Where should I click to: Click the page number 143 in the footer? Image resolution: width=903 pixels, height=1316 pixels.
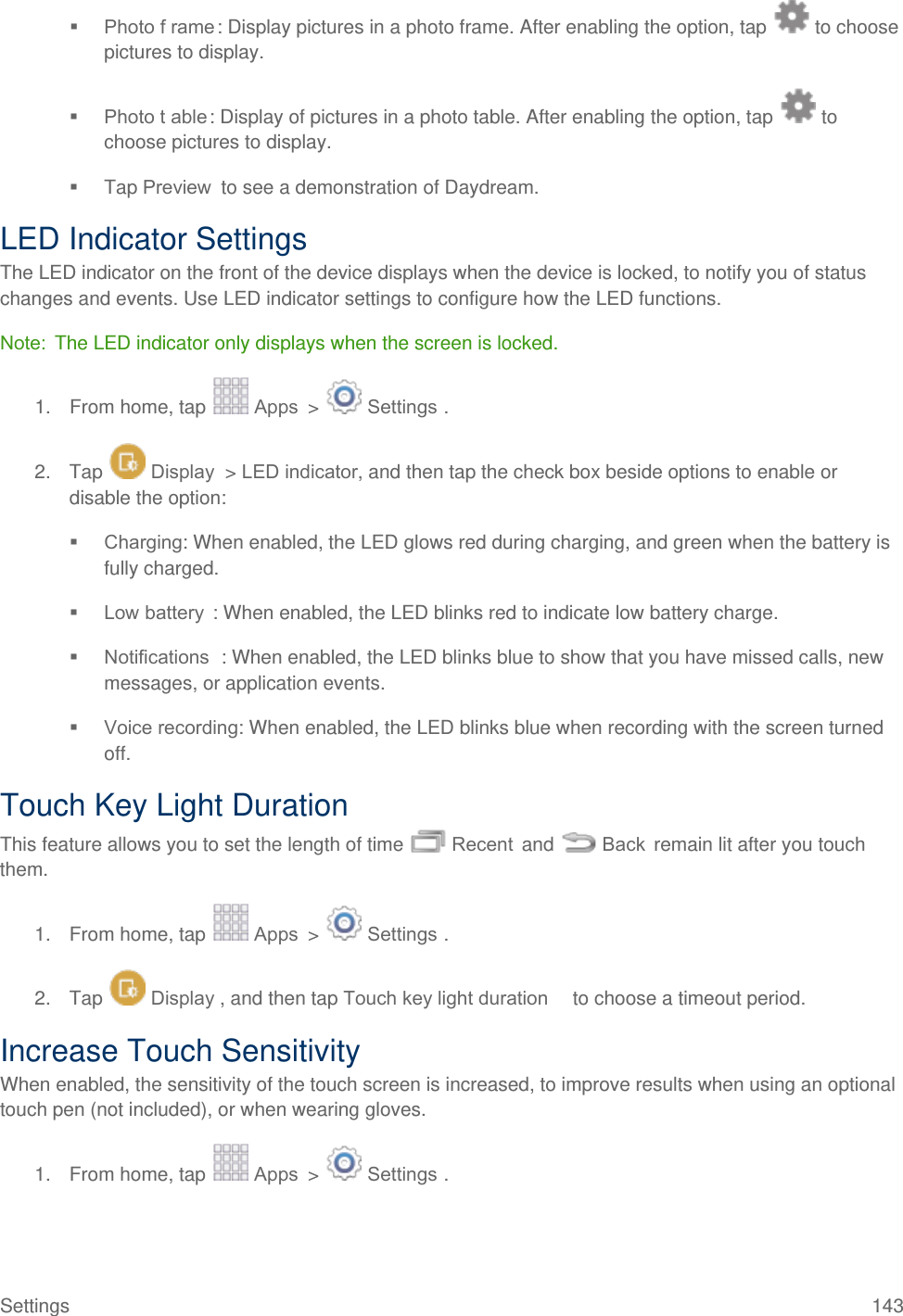[x=887, y=1305]
